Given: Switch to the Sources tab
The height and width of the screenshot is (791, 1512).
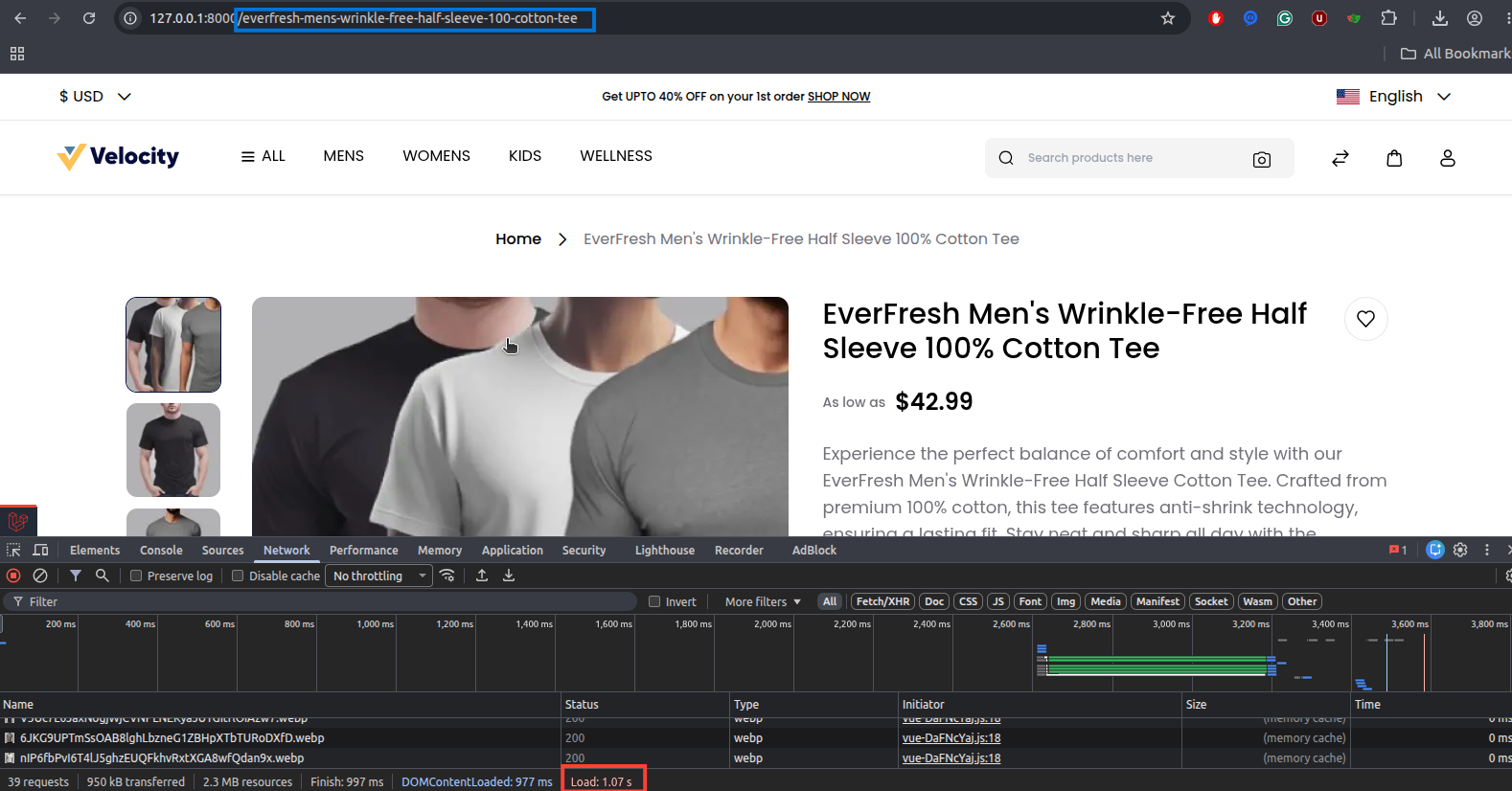Looking at the screenshot, I should click(x=222, y=550).
